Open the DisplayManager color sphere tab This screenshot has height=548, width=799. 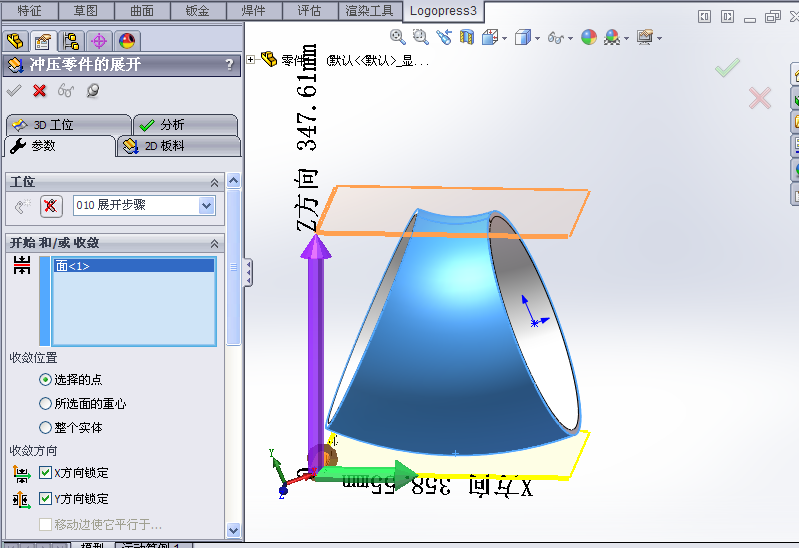click(x=127, y=41)
